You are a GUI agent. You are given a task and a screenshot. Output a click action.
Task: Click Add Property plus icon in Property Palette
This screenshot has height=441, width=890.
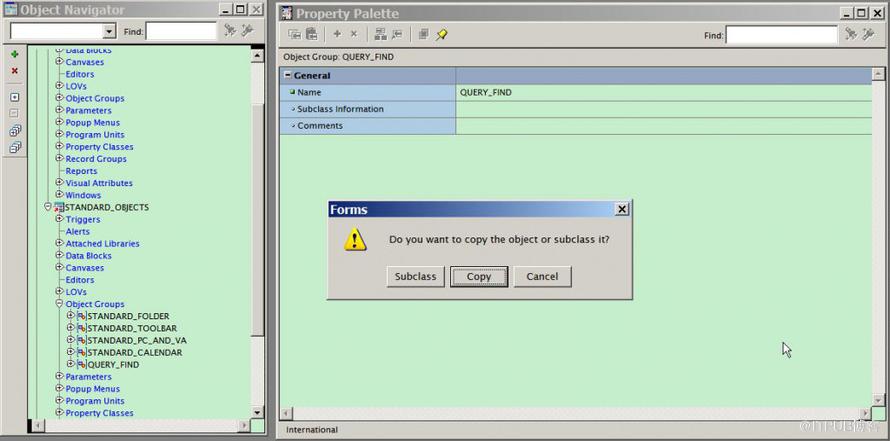tap(337, 35)
